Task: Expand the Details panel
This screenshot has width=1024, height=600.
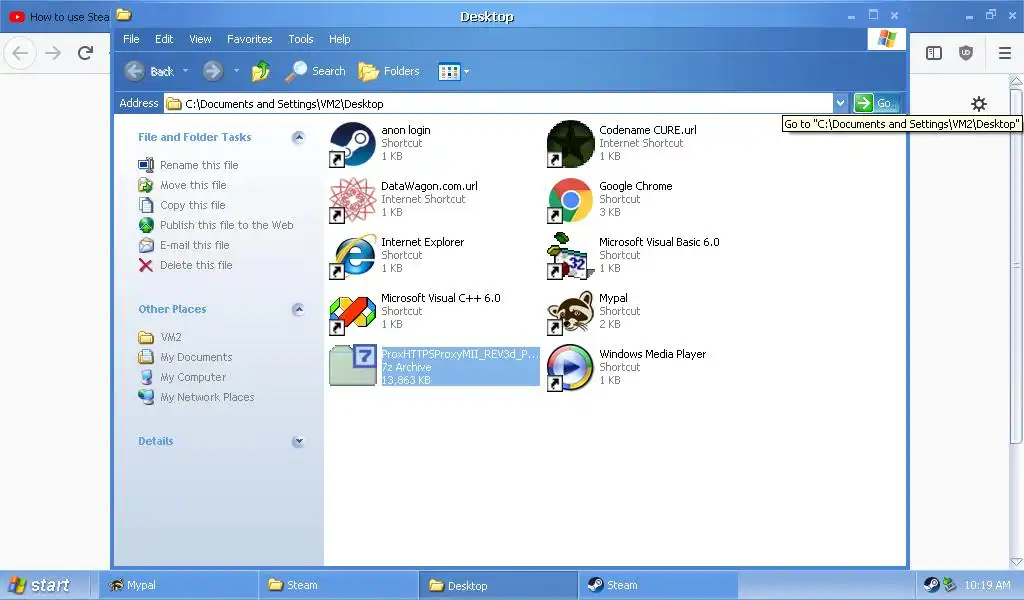Action: tap(298, 441)
